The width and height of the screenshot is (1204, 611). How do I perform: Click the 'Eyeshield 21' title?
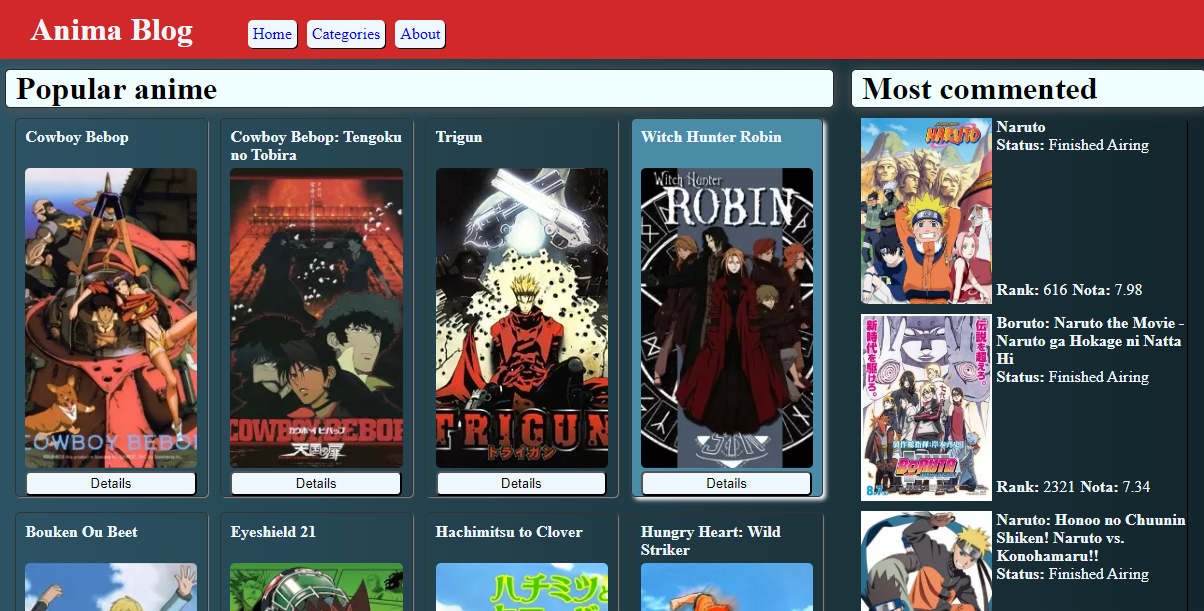(x=273, y=532)
